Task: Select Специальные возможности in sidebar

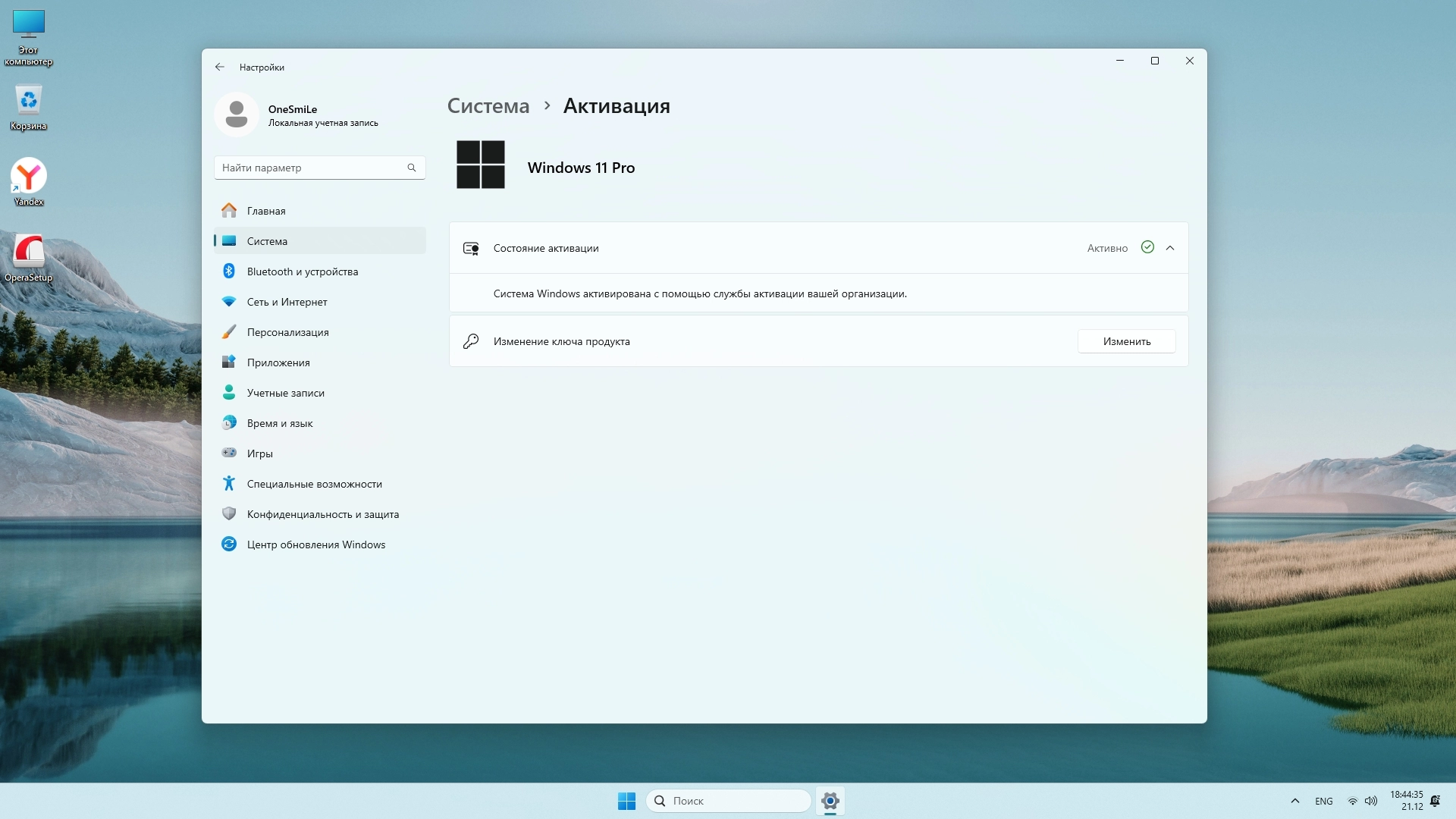Action: [314, 484]
